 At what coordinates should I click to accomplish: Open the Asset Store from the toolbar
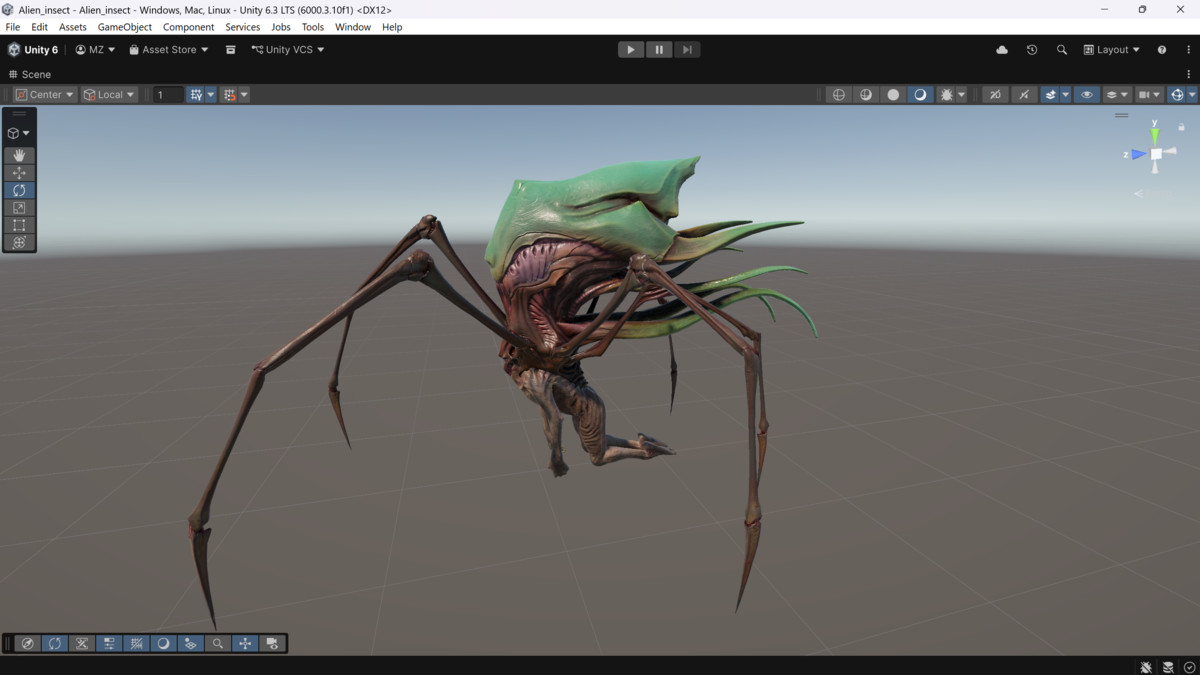(167, 49)
